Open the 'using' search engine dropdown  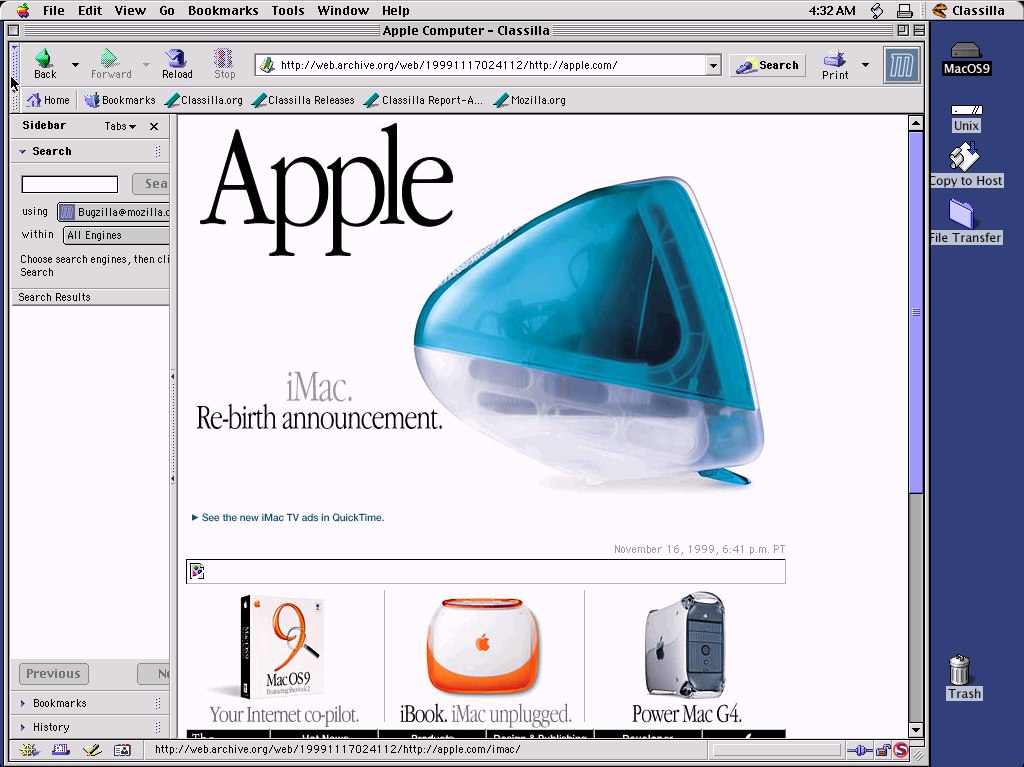[x=114, y=212]
